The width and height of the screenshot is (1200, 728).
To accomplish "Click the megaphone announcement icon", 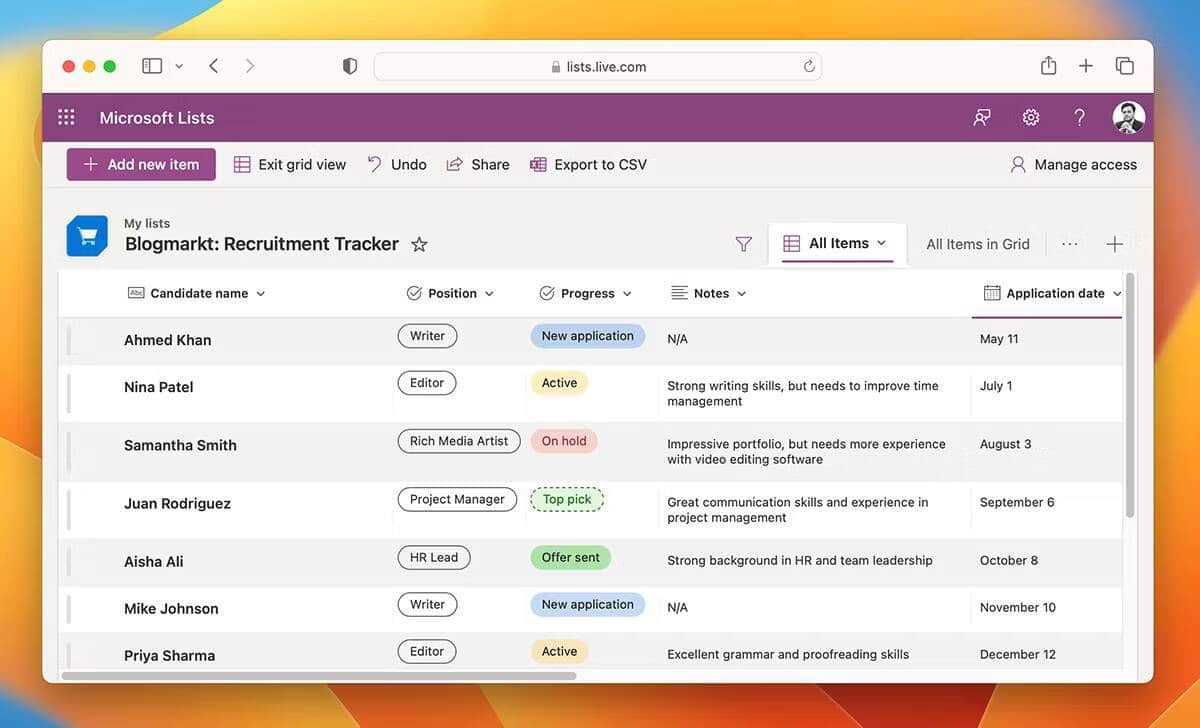I will [981, 117].
